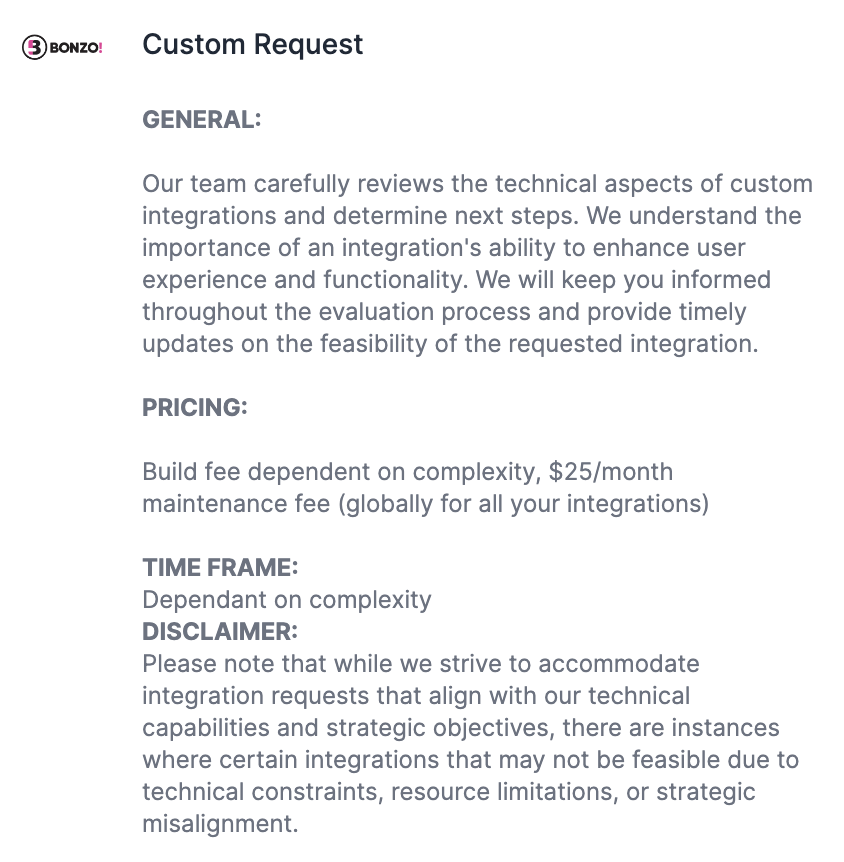The image size is (844, 862).
Task: Select the GENERAL section heading
Action: [x=201, y=120]
